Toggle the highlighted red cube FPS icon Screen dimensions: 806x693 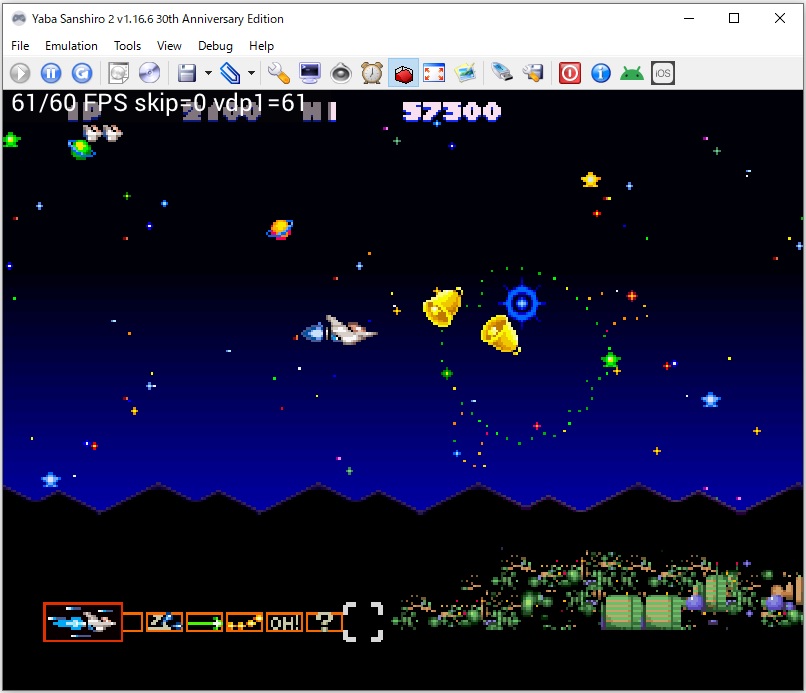(x=404, y=73)
